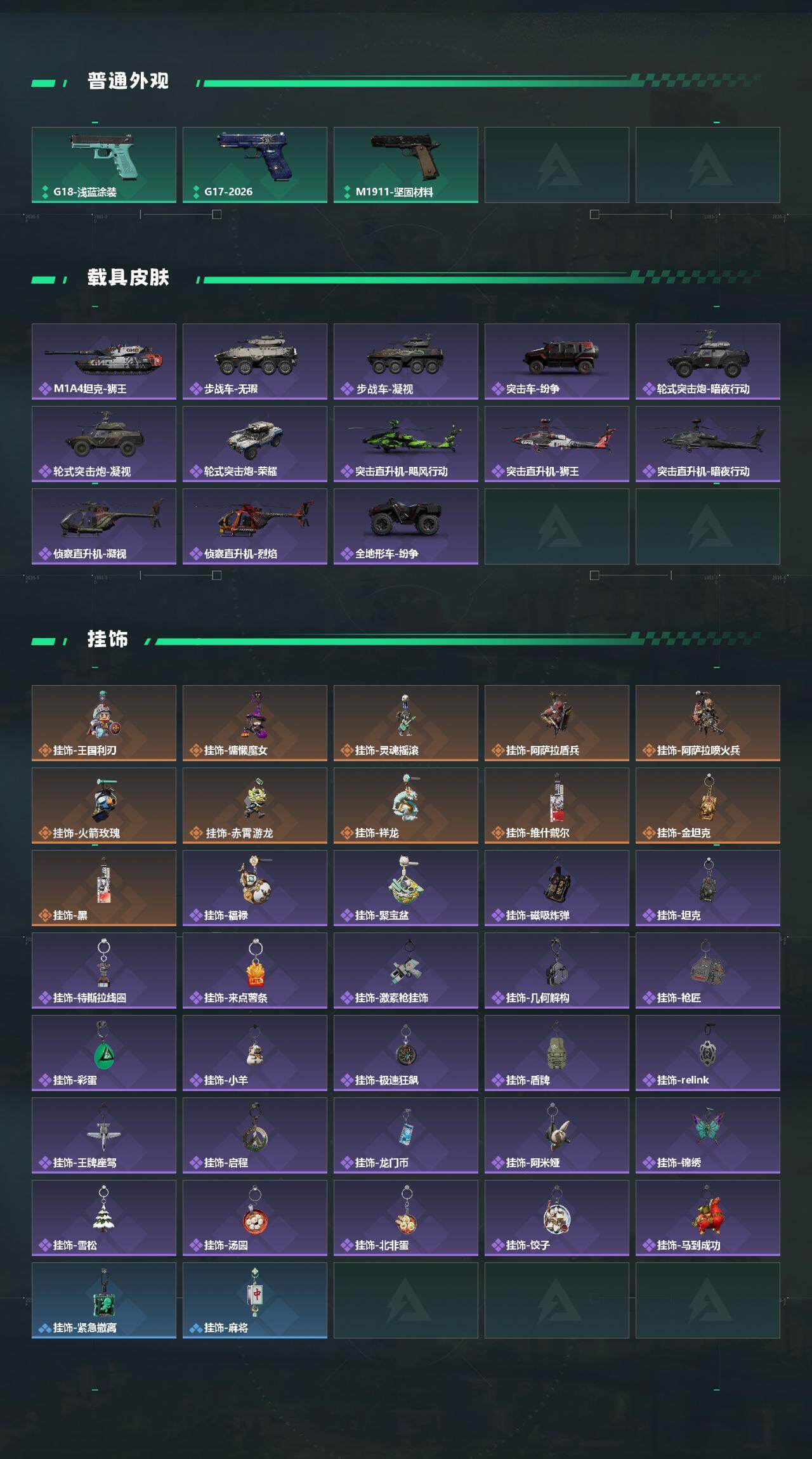Select the 挂饰-来点薯条 fries charm
Screen dimensions: 812x1459
255,971
